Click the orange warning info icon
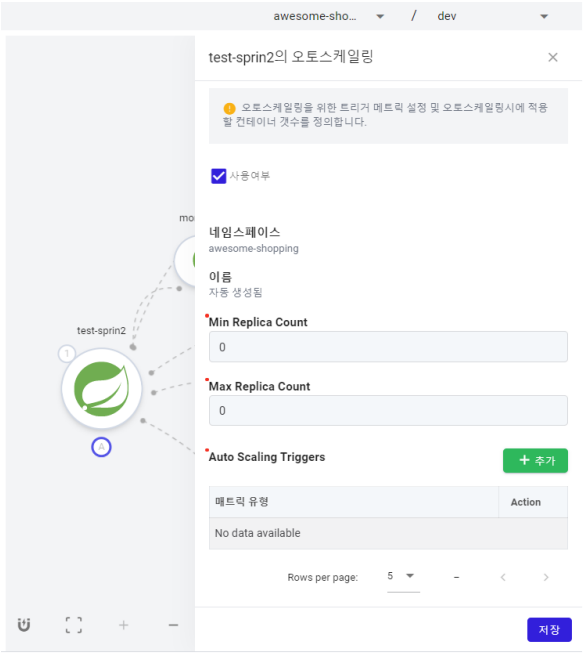Viewport: 585px width, 653px height. coord(229,109)
